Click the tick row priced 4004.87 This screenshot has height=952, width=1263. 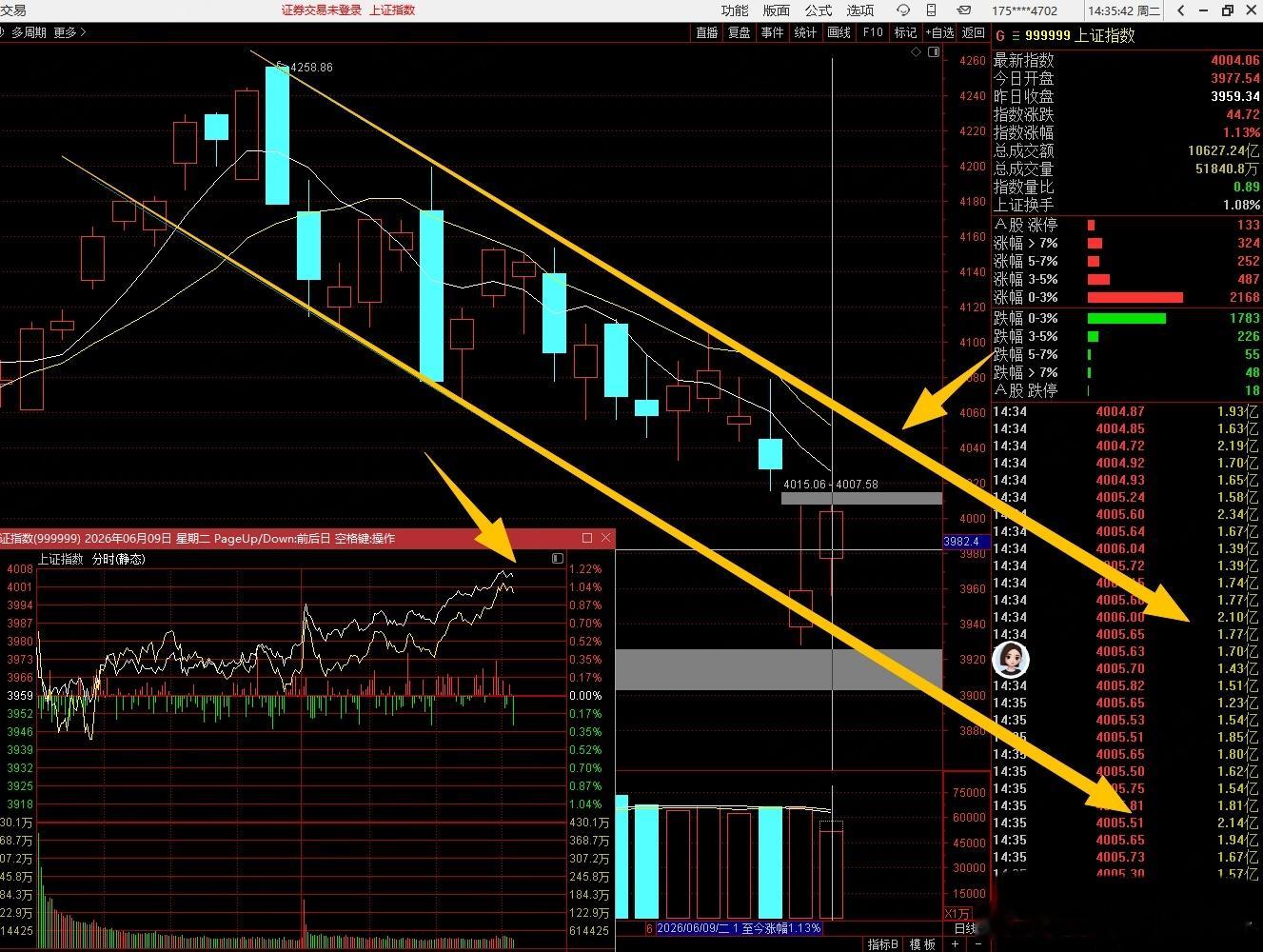1126,411
